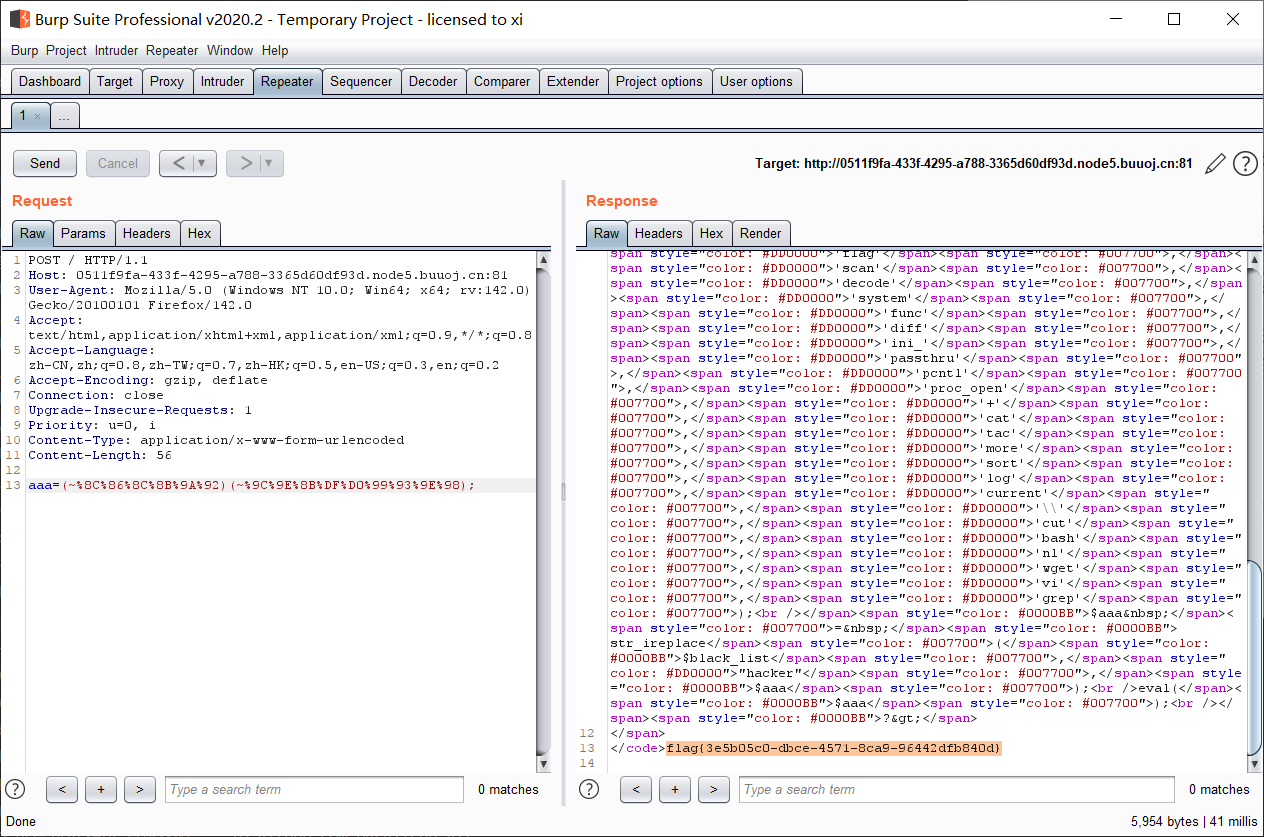Click plus button beside request search
This screenshot has height=837, width=1264.
(x=100, y=789)
